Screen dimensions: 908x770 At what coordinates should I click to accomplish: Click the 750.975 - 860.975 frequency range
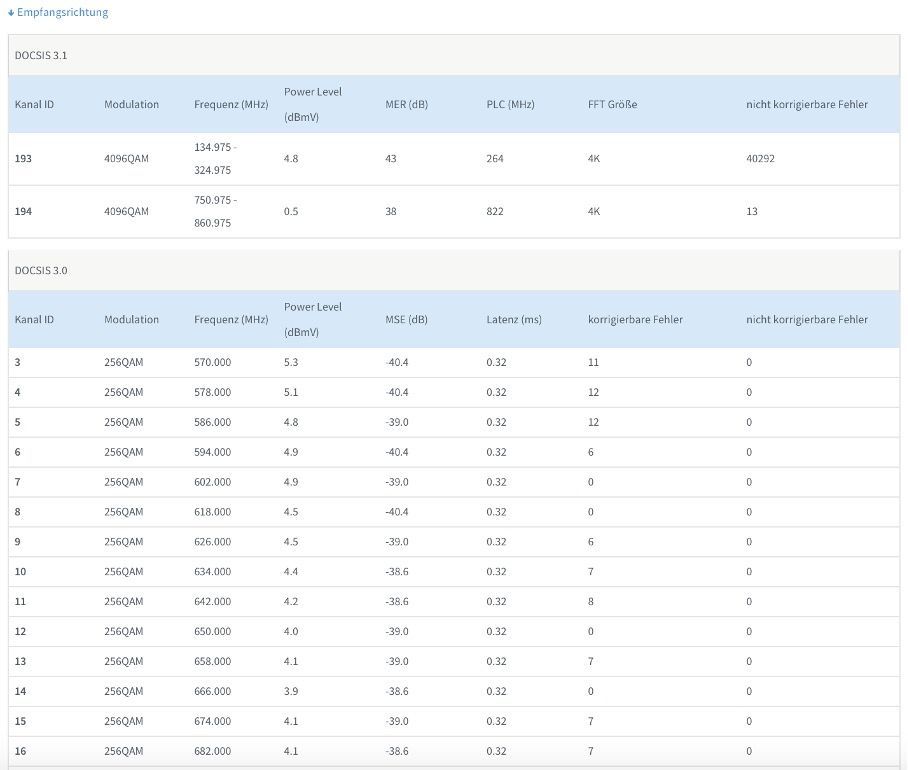(x=213, y=211)
